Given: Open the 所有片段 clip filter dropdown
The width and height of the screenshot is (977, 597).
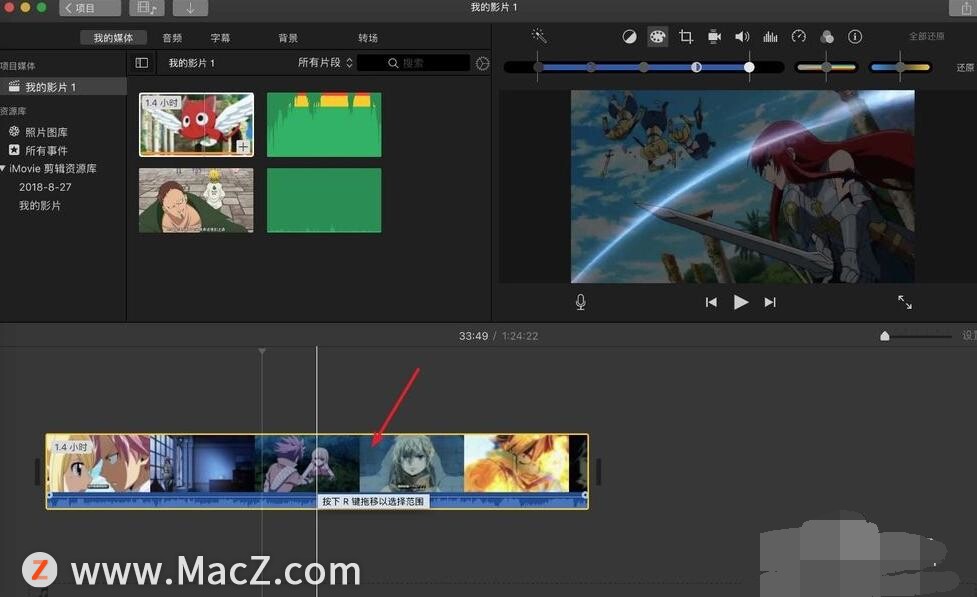Looking at the screenshot, I should point(325,62).
